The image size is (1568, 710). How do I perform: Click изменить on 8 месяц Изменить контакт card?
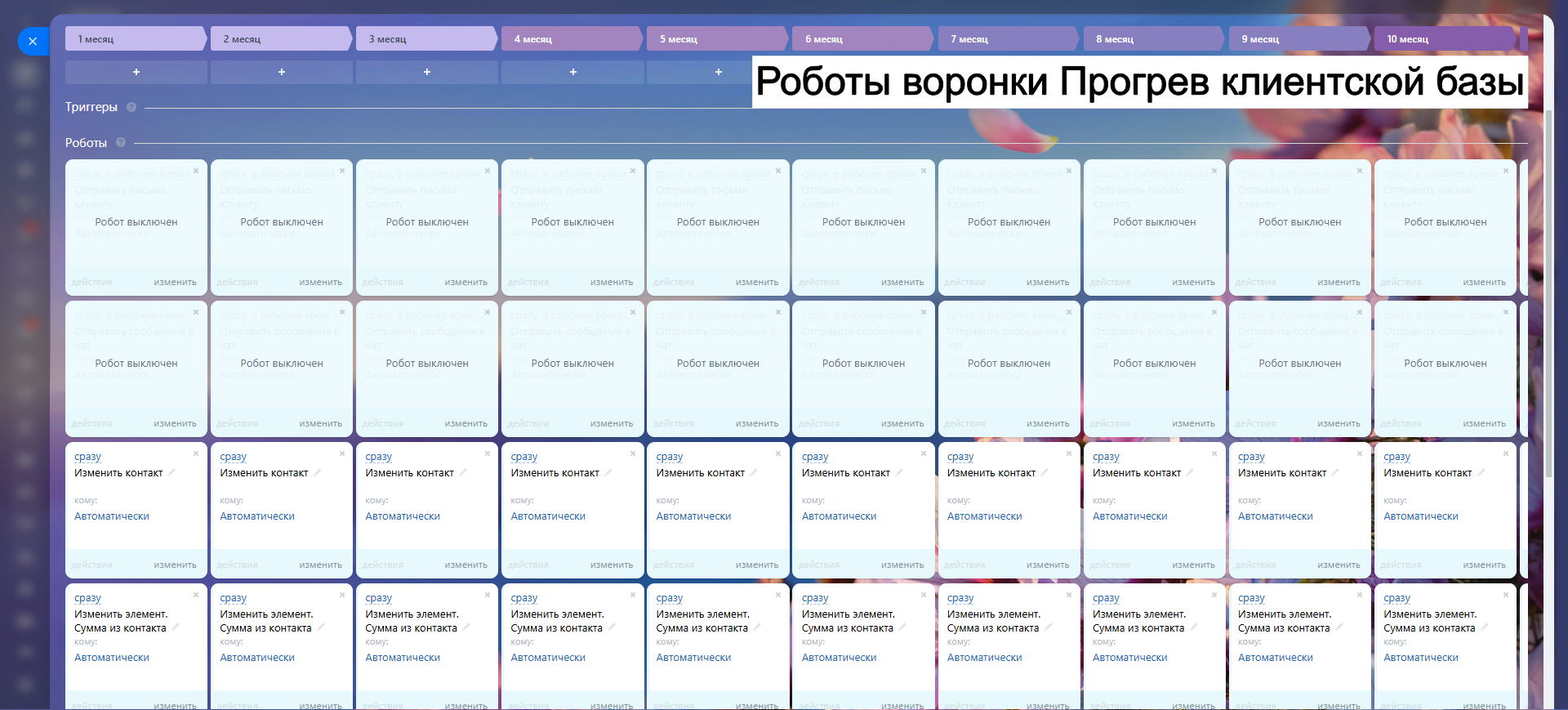pyautogui.click(x=1193, y=565)
